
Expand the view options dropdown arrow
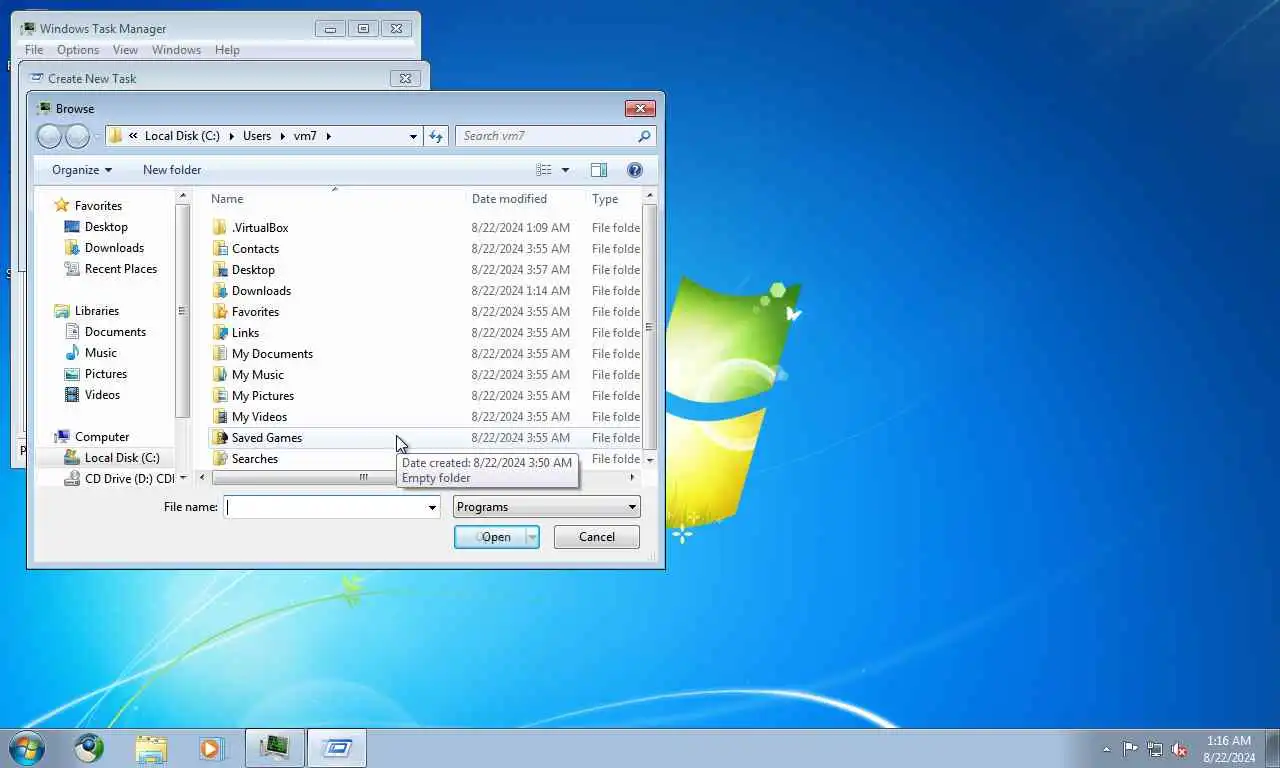point(565,170)
